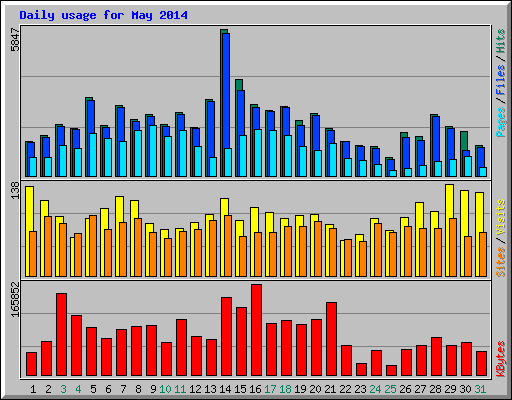Click the 'Daily usage for May 2014' title
Image resolution: width=512 pixels, height=400 pixels.
pyautogui.click(x=103, y=15)
